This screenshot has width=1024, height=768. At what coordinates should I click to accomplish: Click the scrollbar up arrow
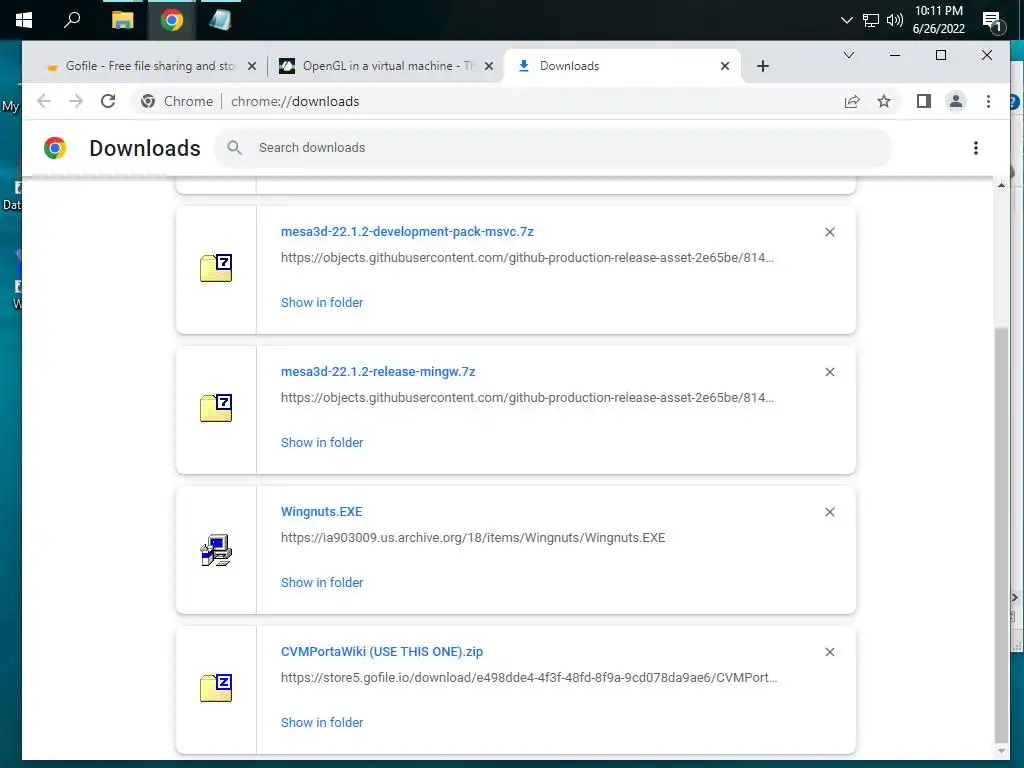1000,185
